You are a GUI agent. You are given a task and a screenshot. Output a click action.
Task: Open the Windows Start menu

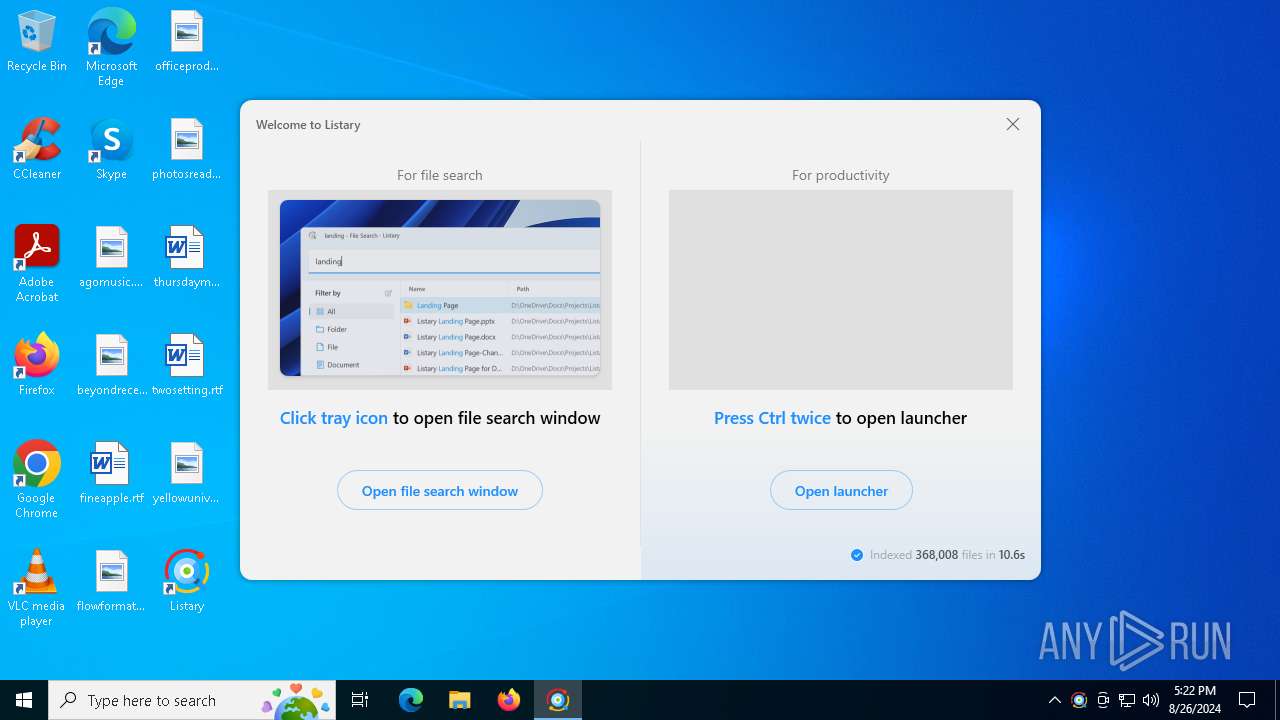(24, 700)
